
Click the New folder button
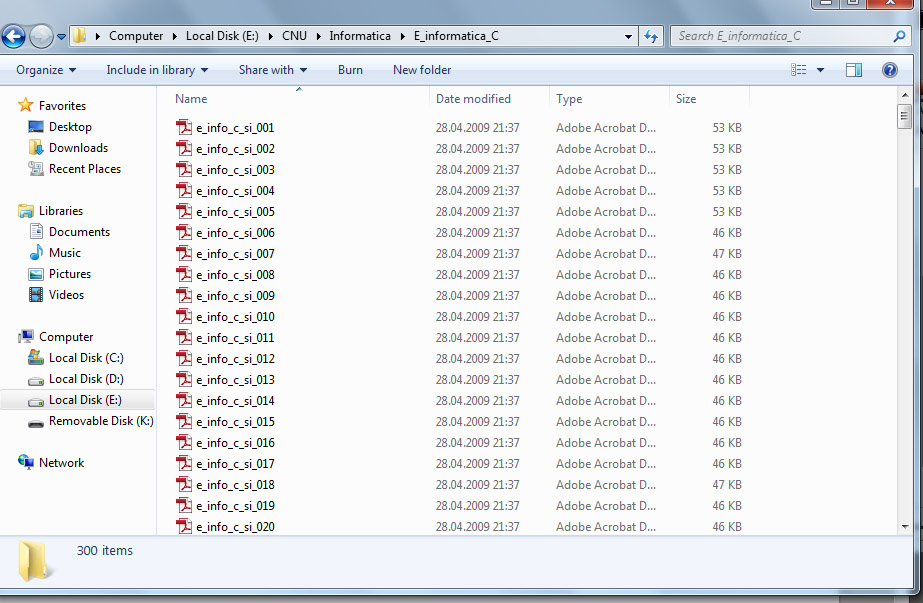click(422, 70)
